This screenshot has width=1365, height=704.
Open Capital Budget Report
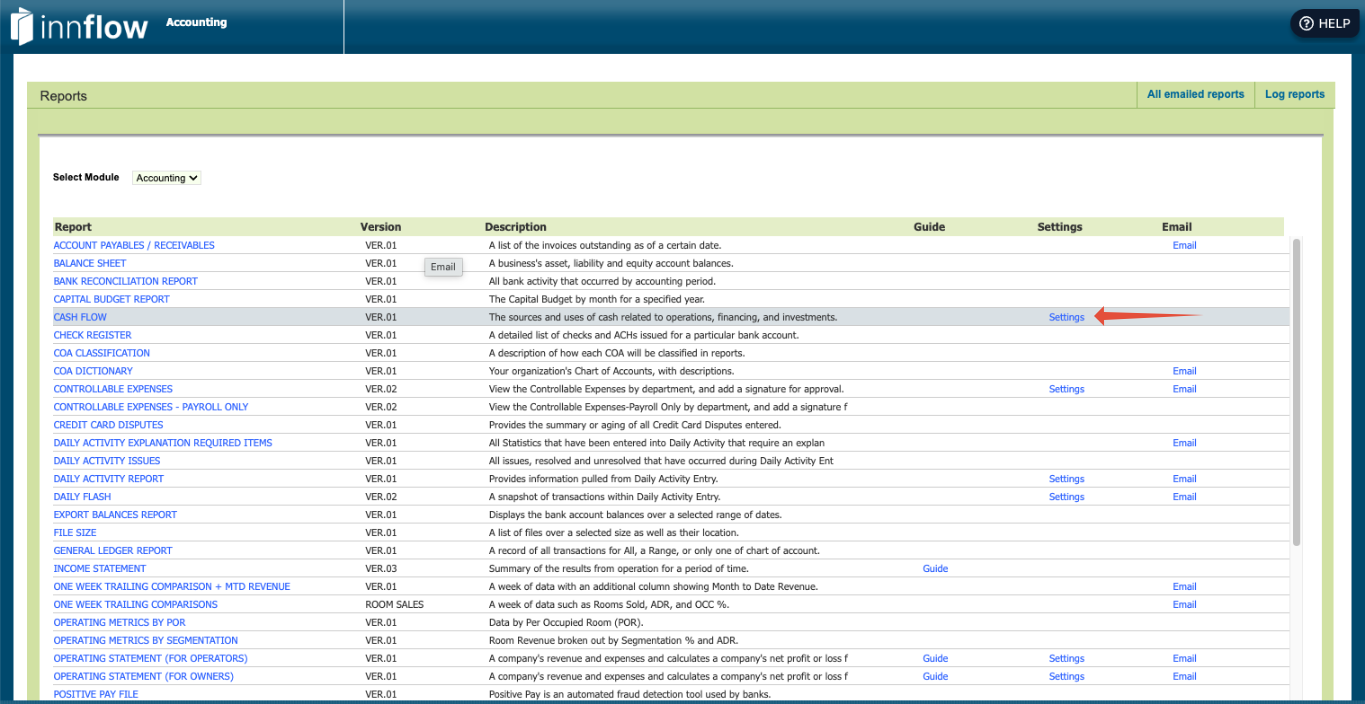pyautogui.click(x=112, y=299)
